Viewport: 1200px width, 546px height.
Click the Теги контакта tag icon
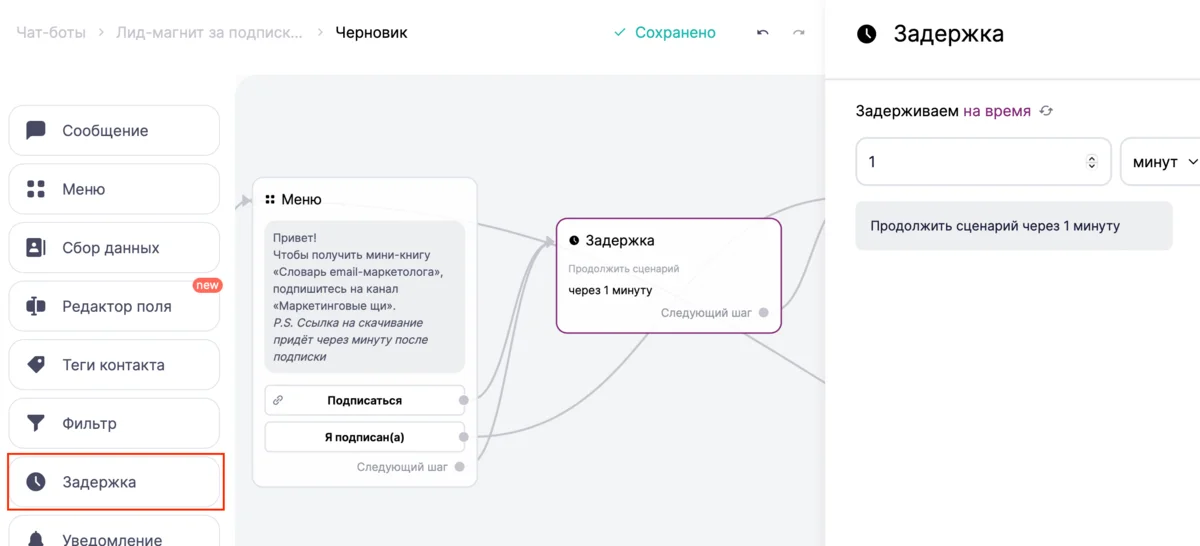(x=36, y=365)
